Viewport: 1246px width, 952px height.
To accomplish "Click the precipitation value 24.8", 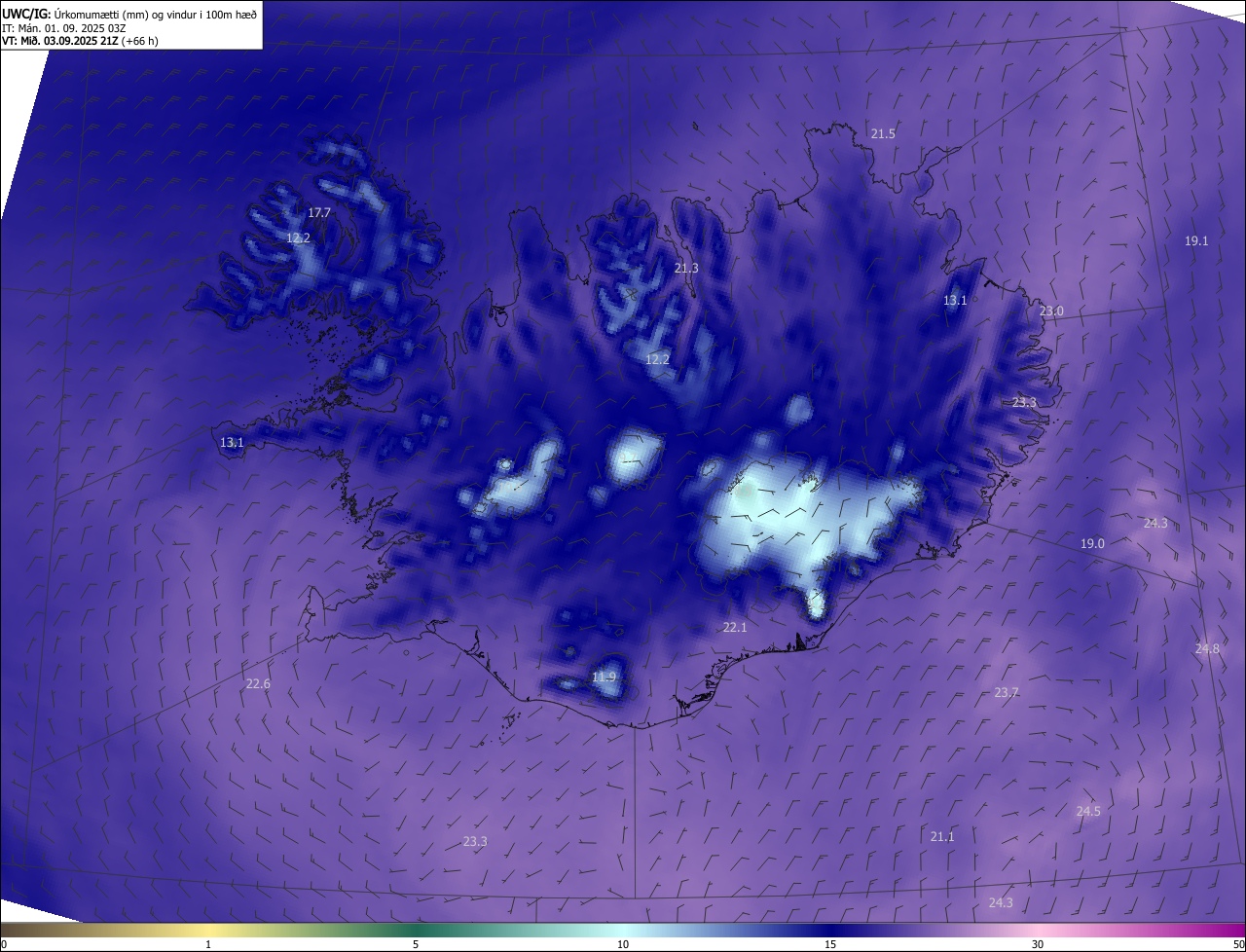I will pyautogui.click(x=1207, y=648).
